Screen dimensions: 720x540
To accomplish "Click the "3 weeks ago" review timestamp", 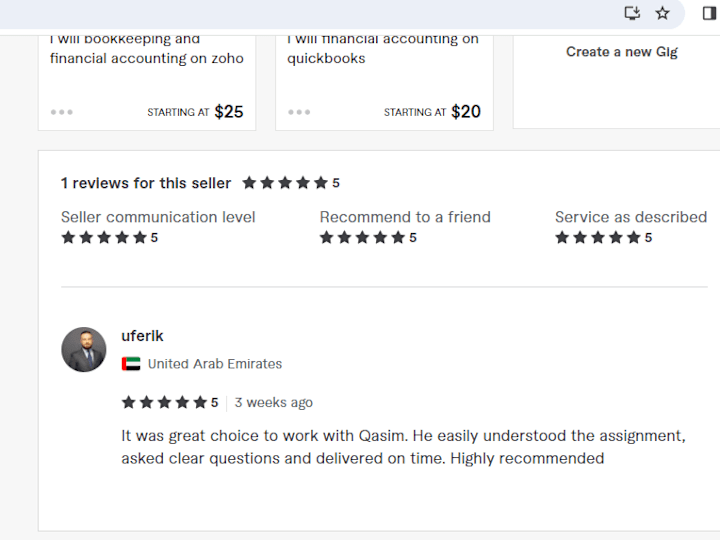I will click(x=274, y=403).
